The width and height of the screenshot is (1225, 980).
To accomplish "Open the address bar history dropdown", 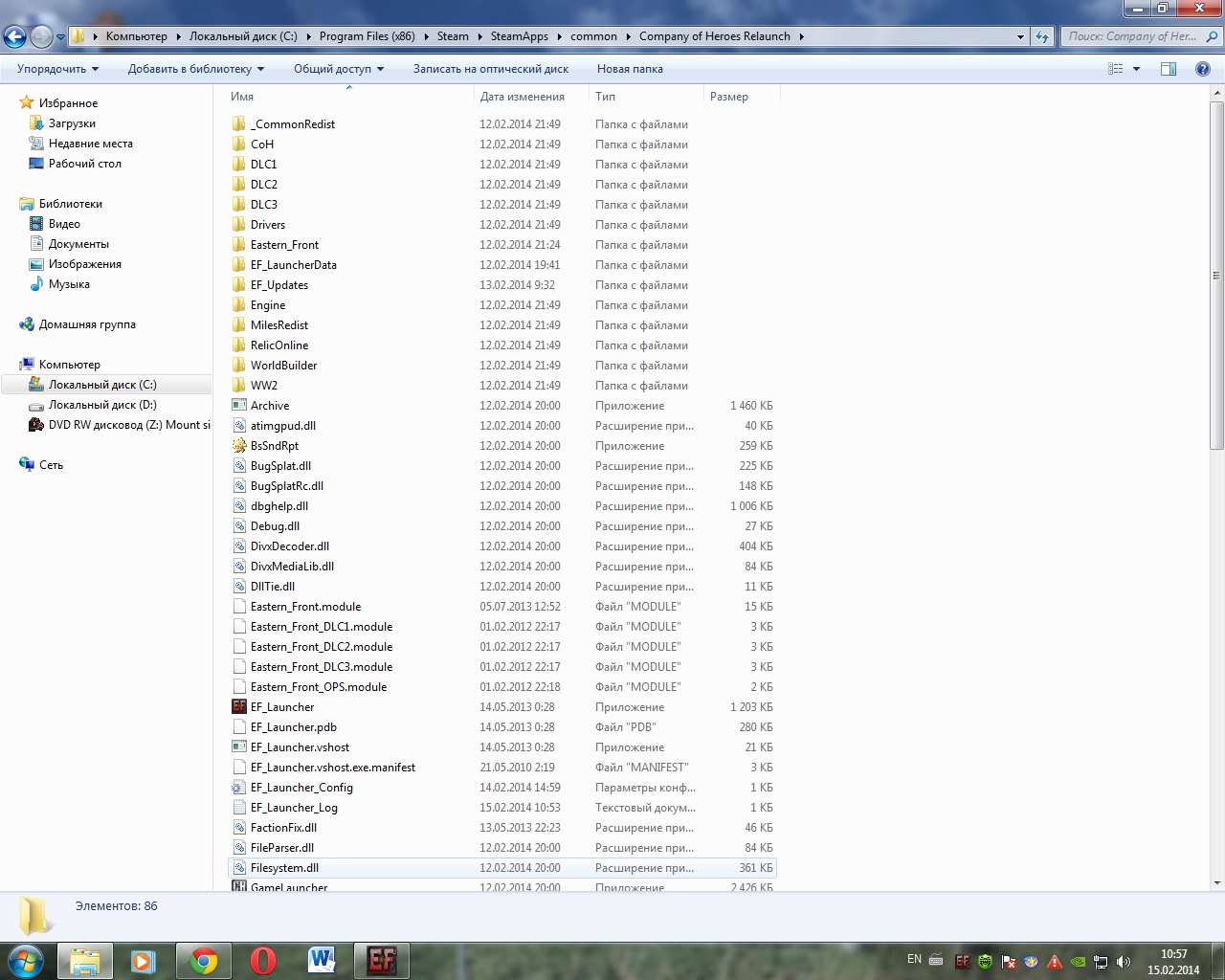I will coord(1020,36).
